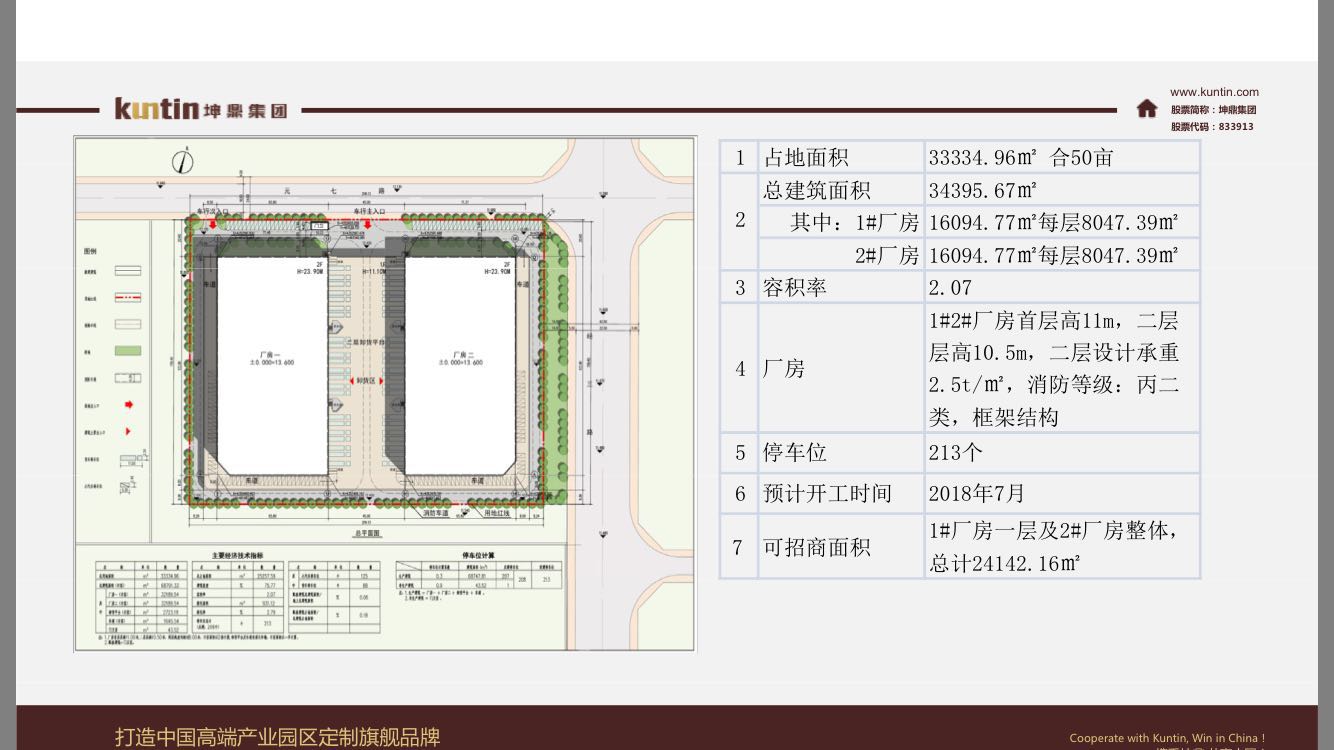The image size is (1334, 750).
Task: Click the Kuntin 坤鼎集团 logo
Action: pos(200,109)
